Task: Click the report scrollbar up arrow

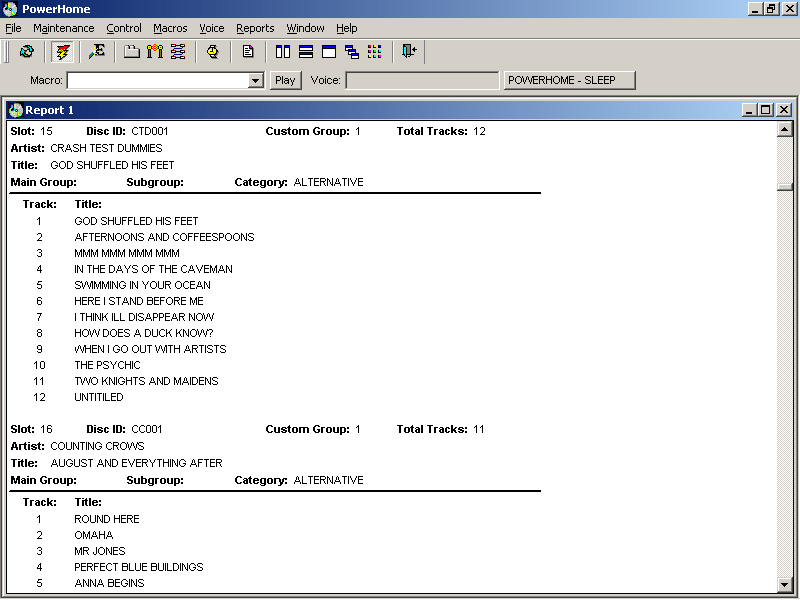Action: point(785,129)
